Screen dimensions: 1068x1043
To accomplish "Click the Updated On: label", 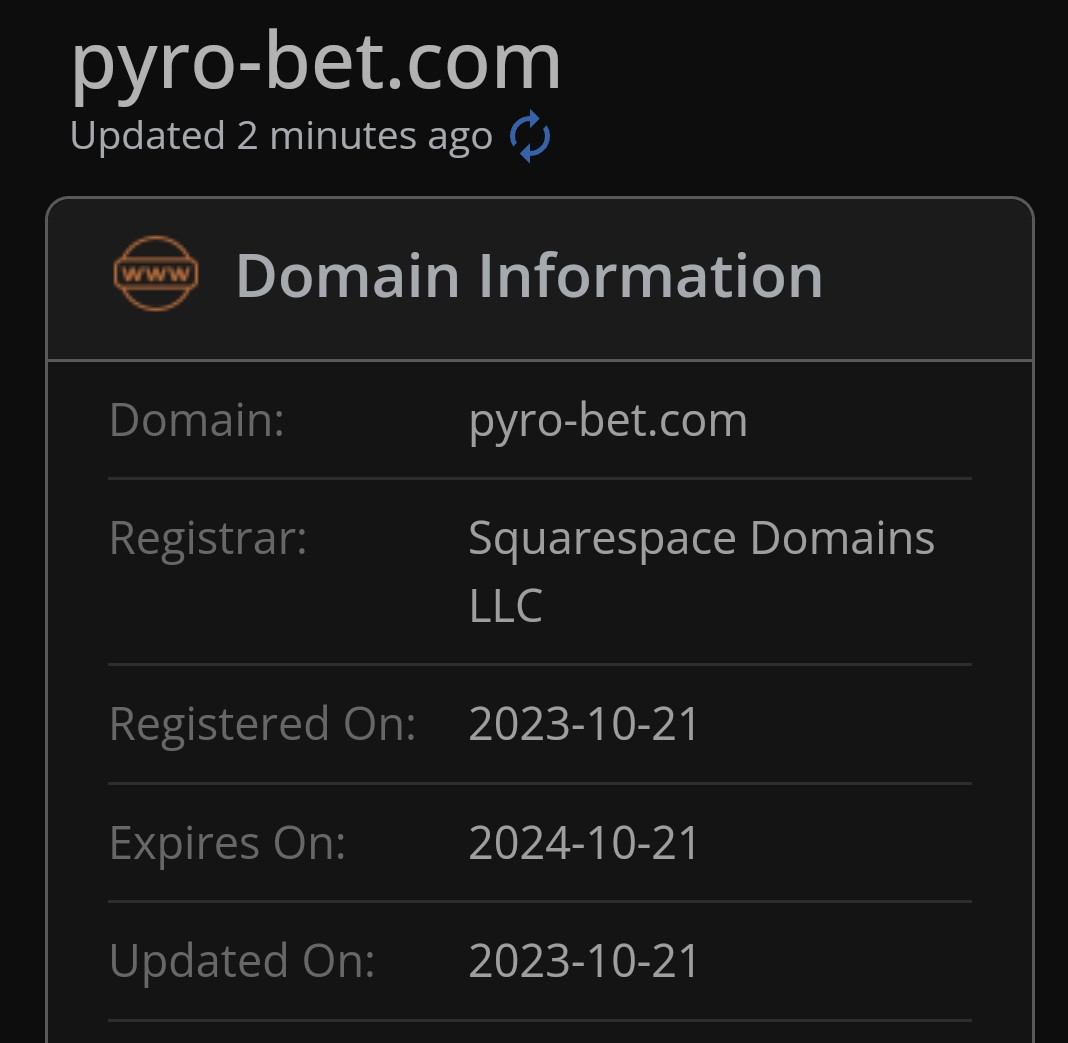I will [242, 961].
